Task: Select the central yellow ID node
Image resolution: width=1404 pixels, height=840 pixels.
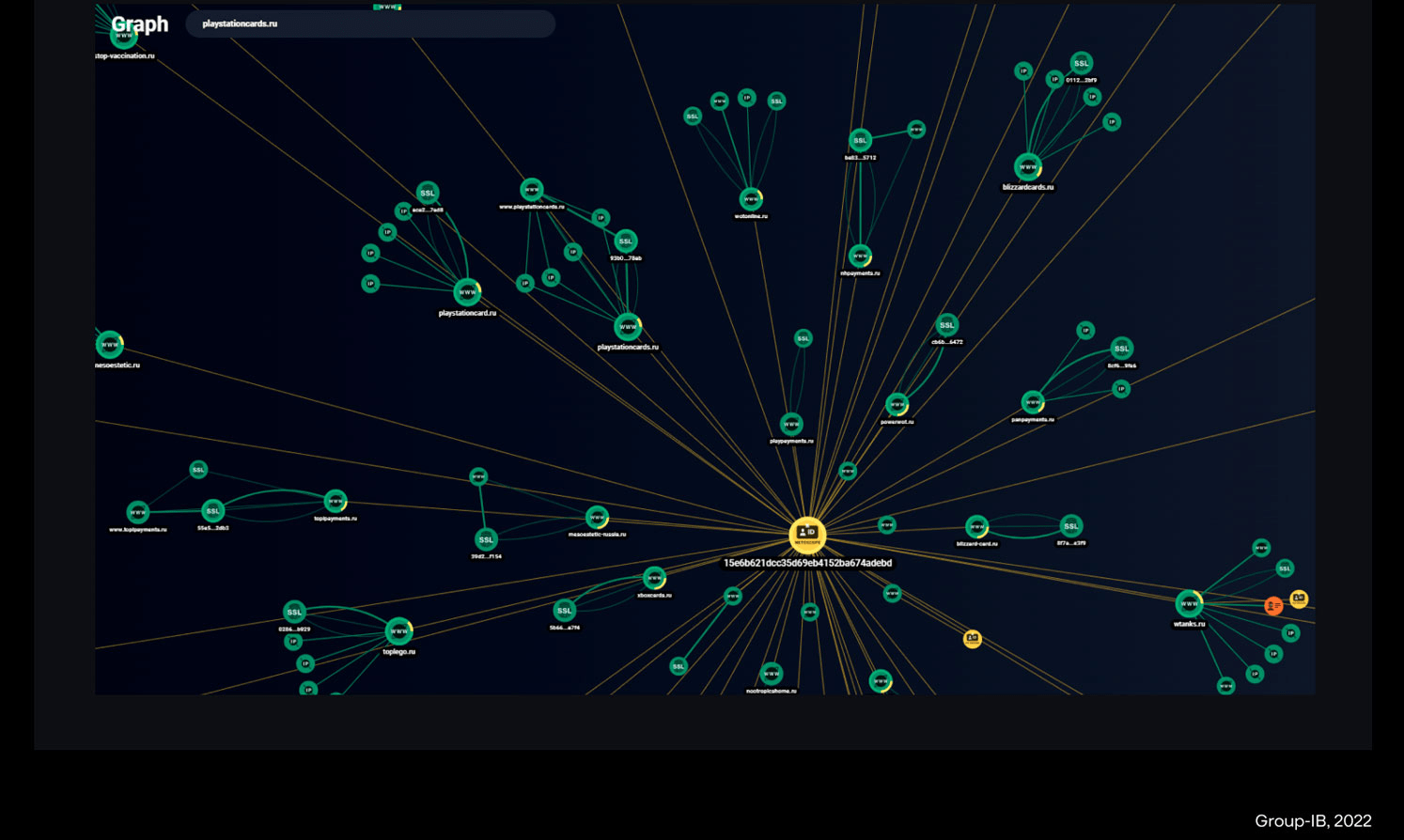Action: coord(806,534)
